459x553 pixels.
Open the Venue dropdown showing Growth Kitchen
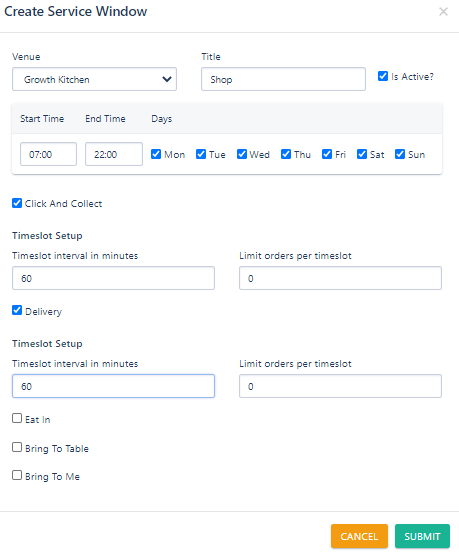[x=94, y=79]
